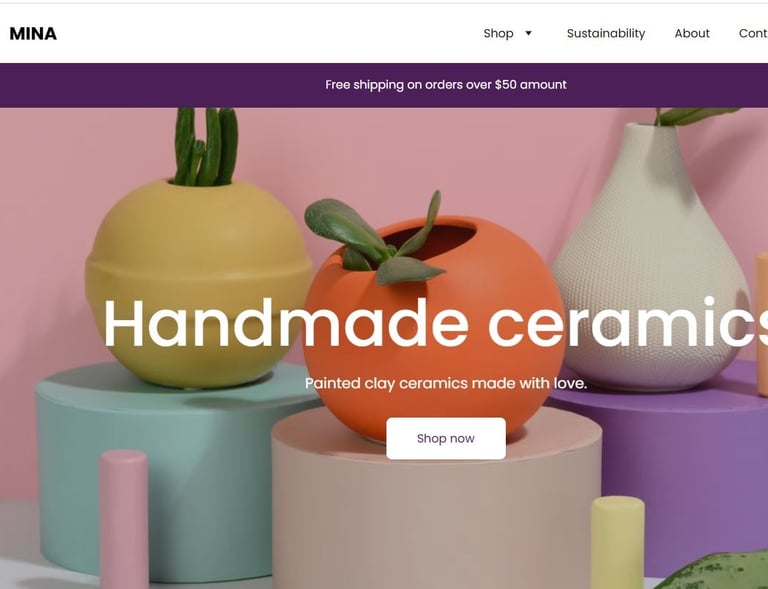Image resolution: width=768 pixels, height=589 pixels.
Task: Click the free shipping announcement text
Action: click(446, 85)
